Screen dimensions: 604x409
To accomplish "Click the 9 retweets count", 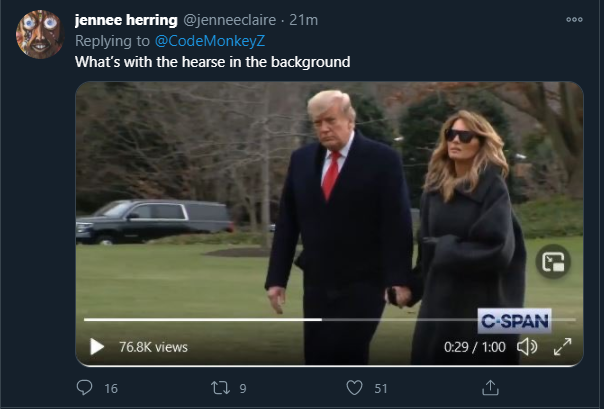I will (243, 388).
